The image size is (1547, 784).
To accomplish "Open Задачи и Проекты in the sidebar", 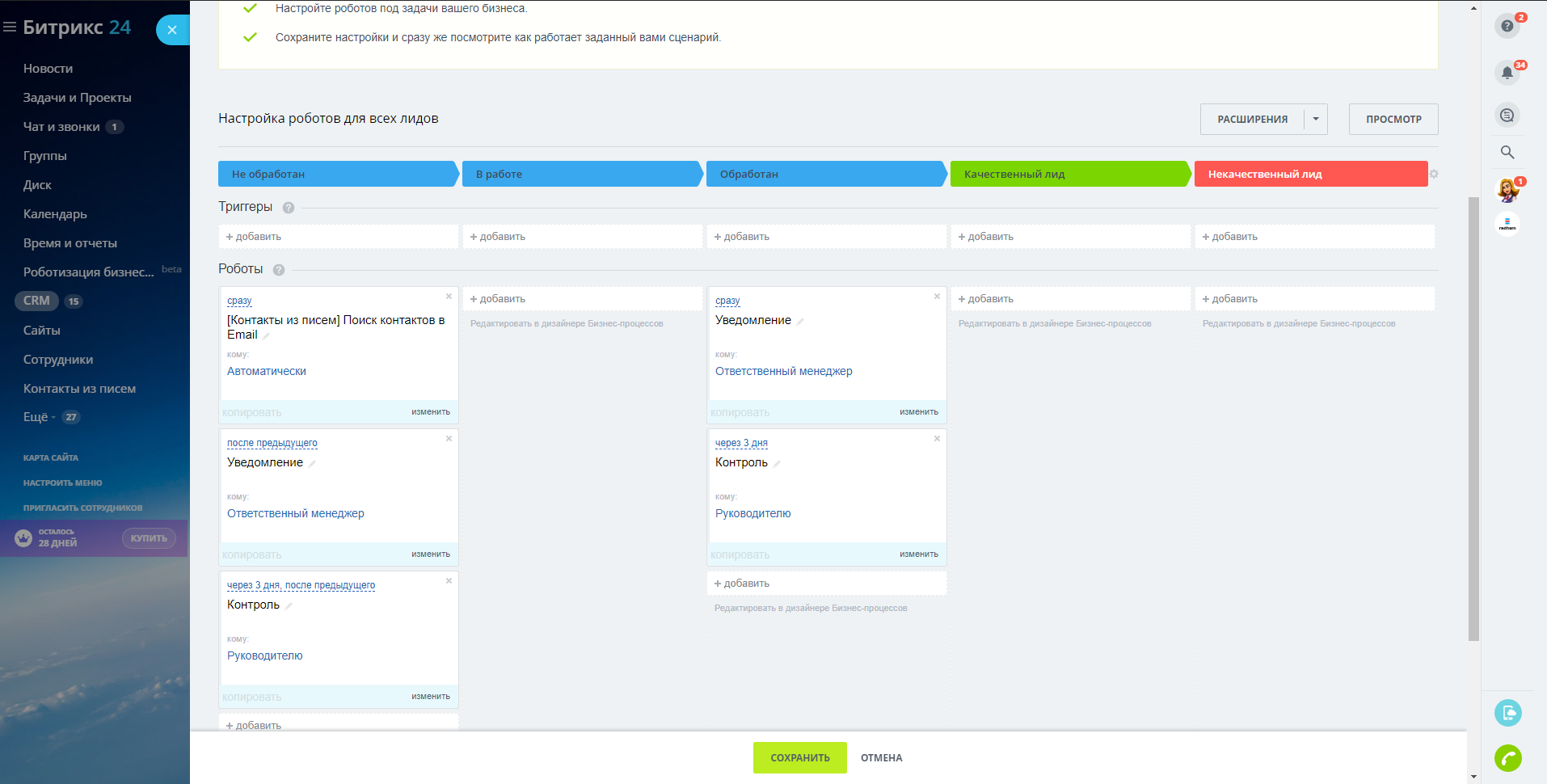I will coord(77,98).
